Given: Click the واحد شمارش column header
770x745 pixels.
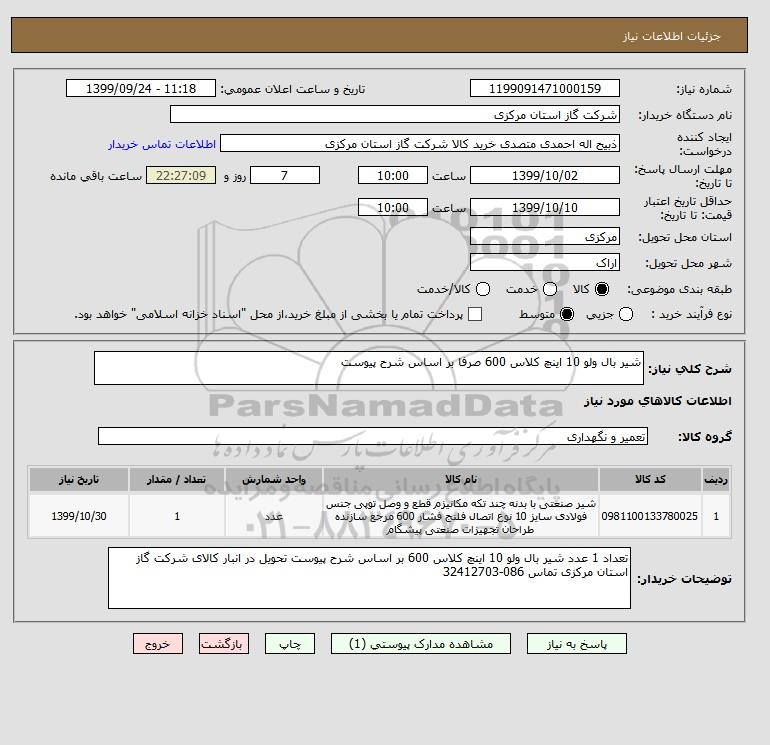Looking at the screenshot, I should pyautogui.click(x=274, y=479).
